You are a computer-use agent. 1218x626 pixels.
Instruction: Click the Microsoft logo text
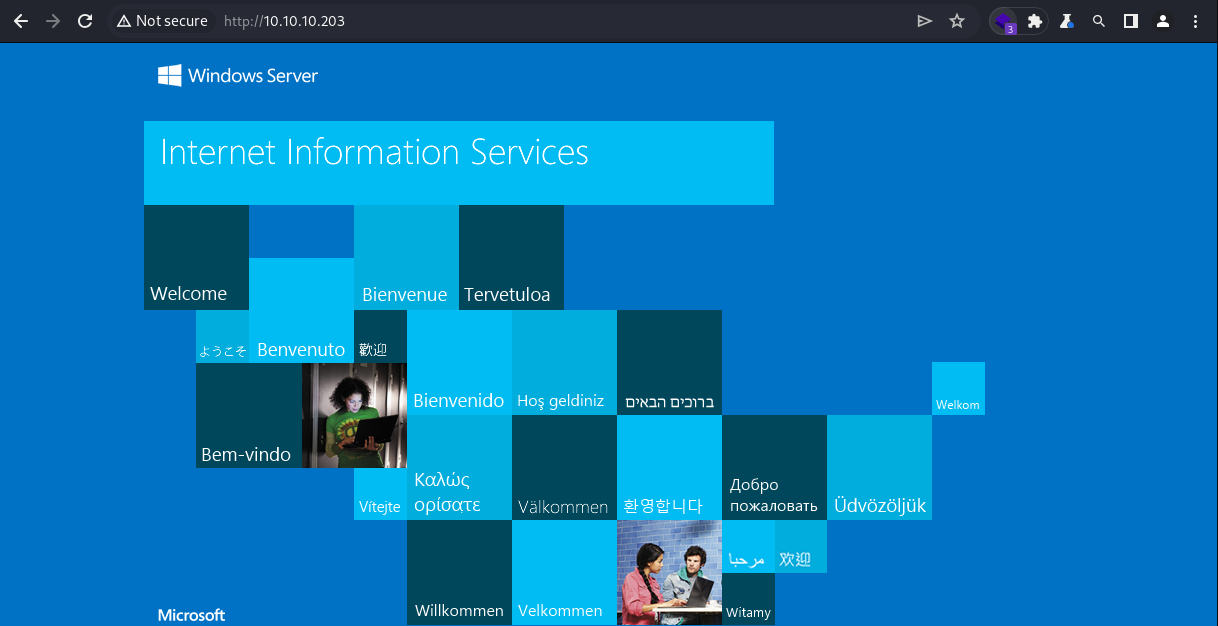tap(191, 615)
